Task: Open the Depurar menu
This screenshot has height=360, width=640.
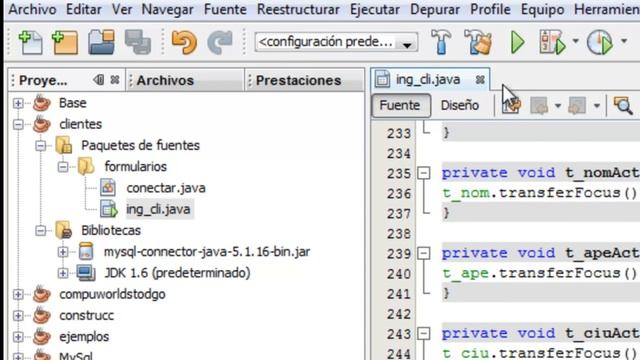Action: click(x=435, y=9)
